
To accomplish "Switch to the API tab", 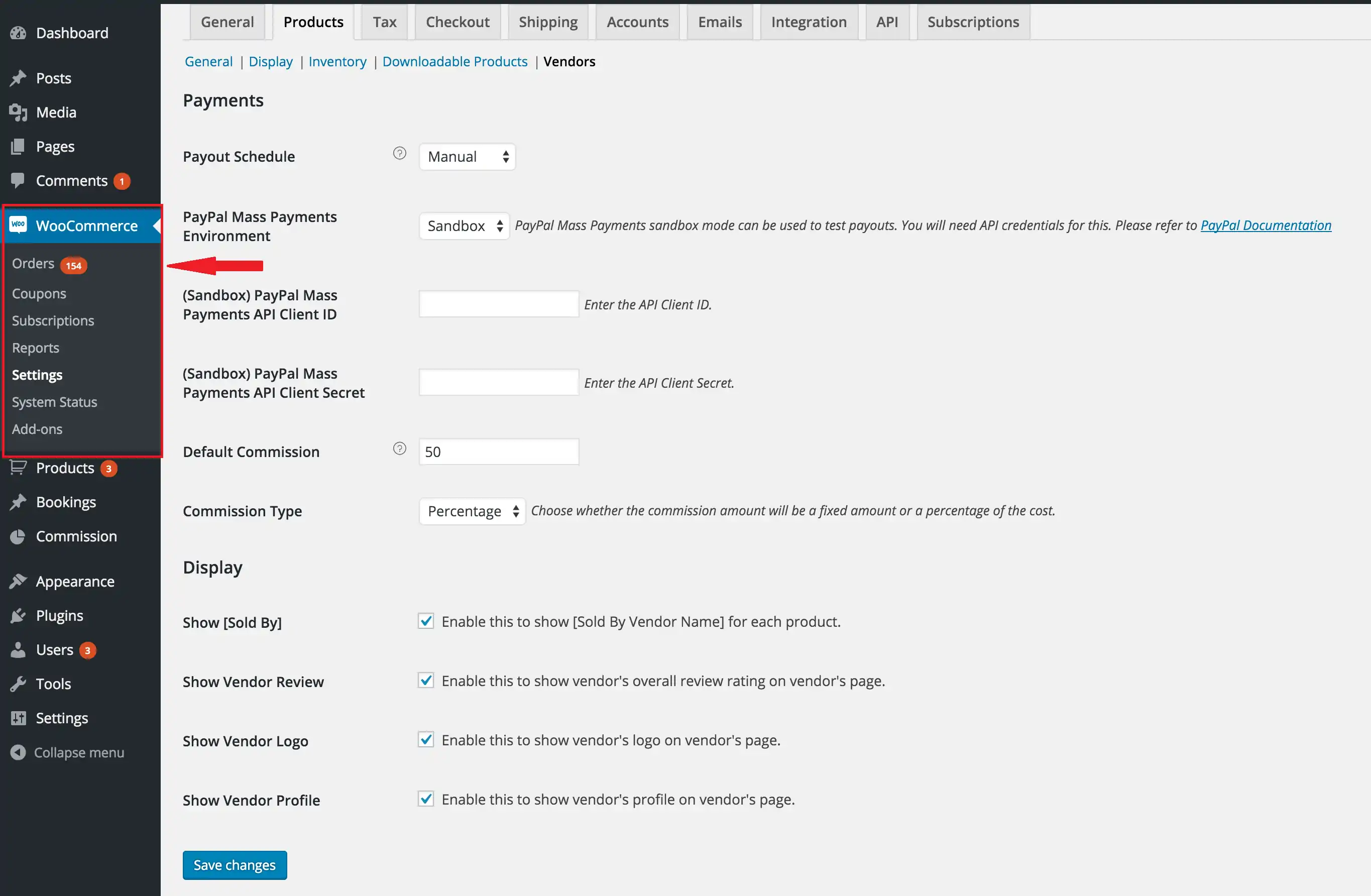I will 887,22.
